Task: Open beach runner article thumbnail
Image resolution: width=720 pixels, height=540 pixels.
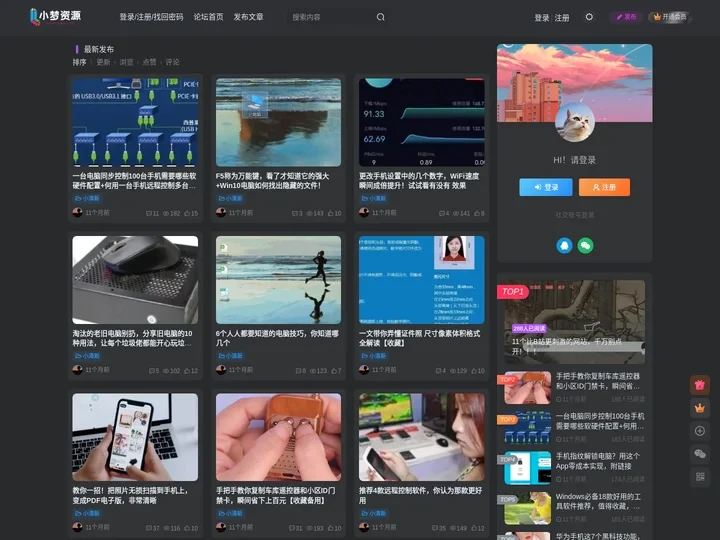Action: 278,280
